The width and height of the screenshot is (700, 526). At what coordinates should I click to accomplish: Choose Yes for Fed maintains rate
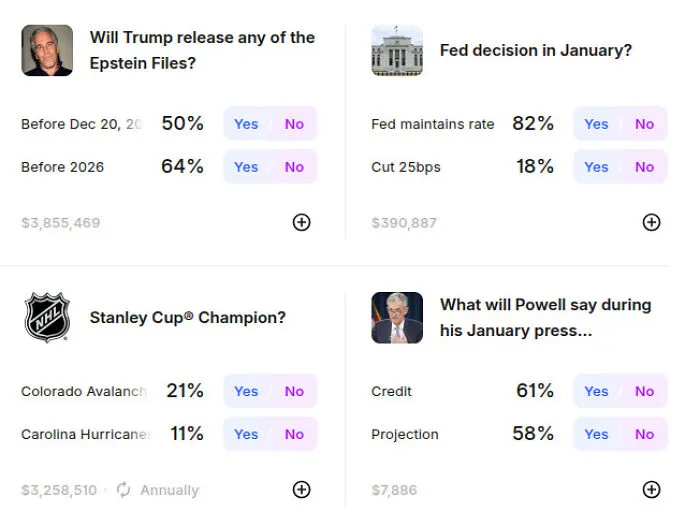(596, 124)
